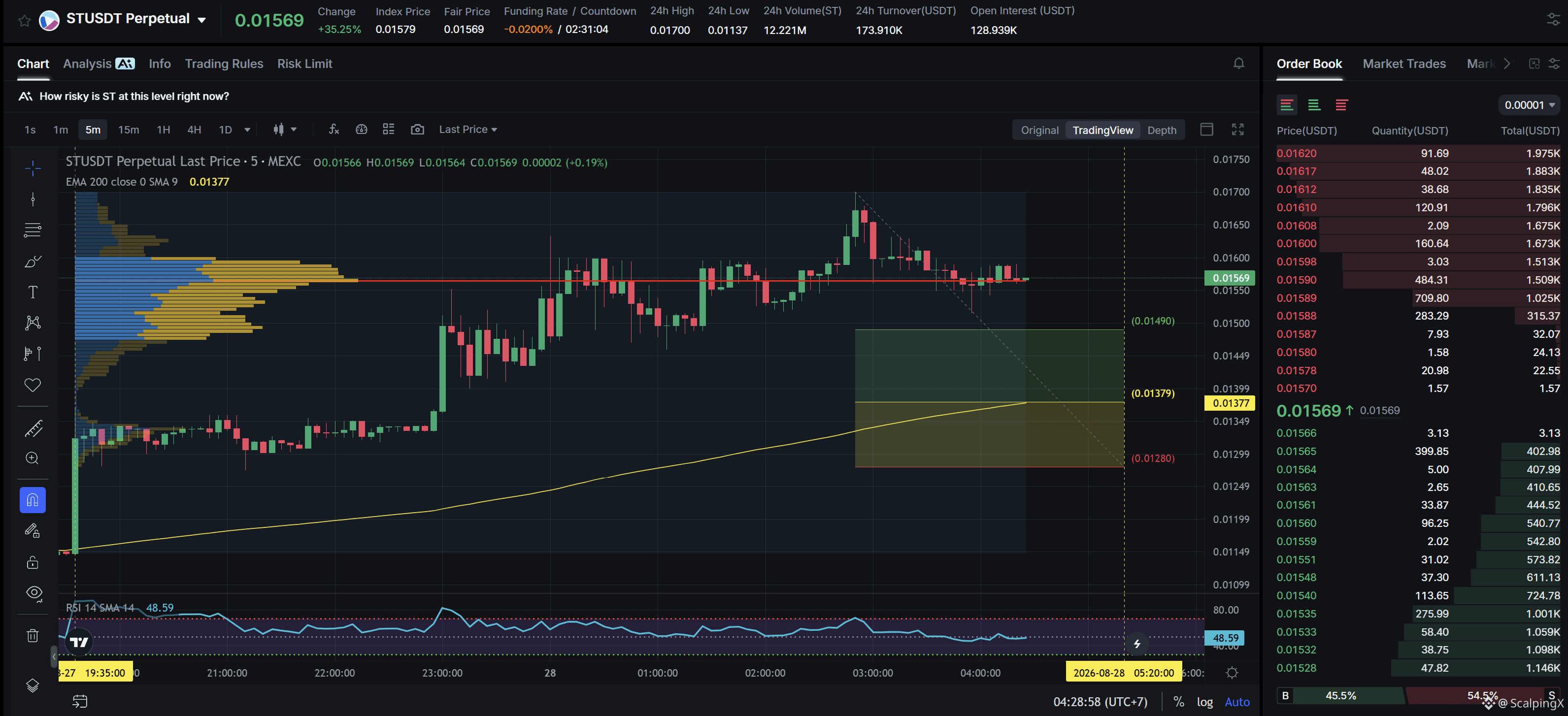Select the 1m timeframe
The width and height of the screenshot is (1568, 716).
[x=60, y=130]
